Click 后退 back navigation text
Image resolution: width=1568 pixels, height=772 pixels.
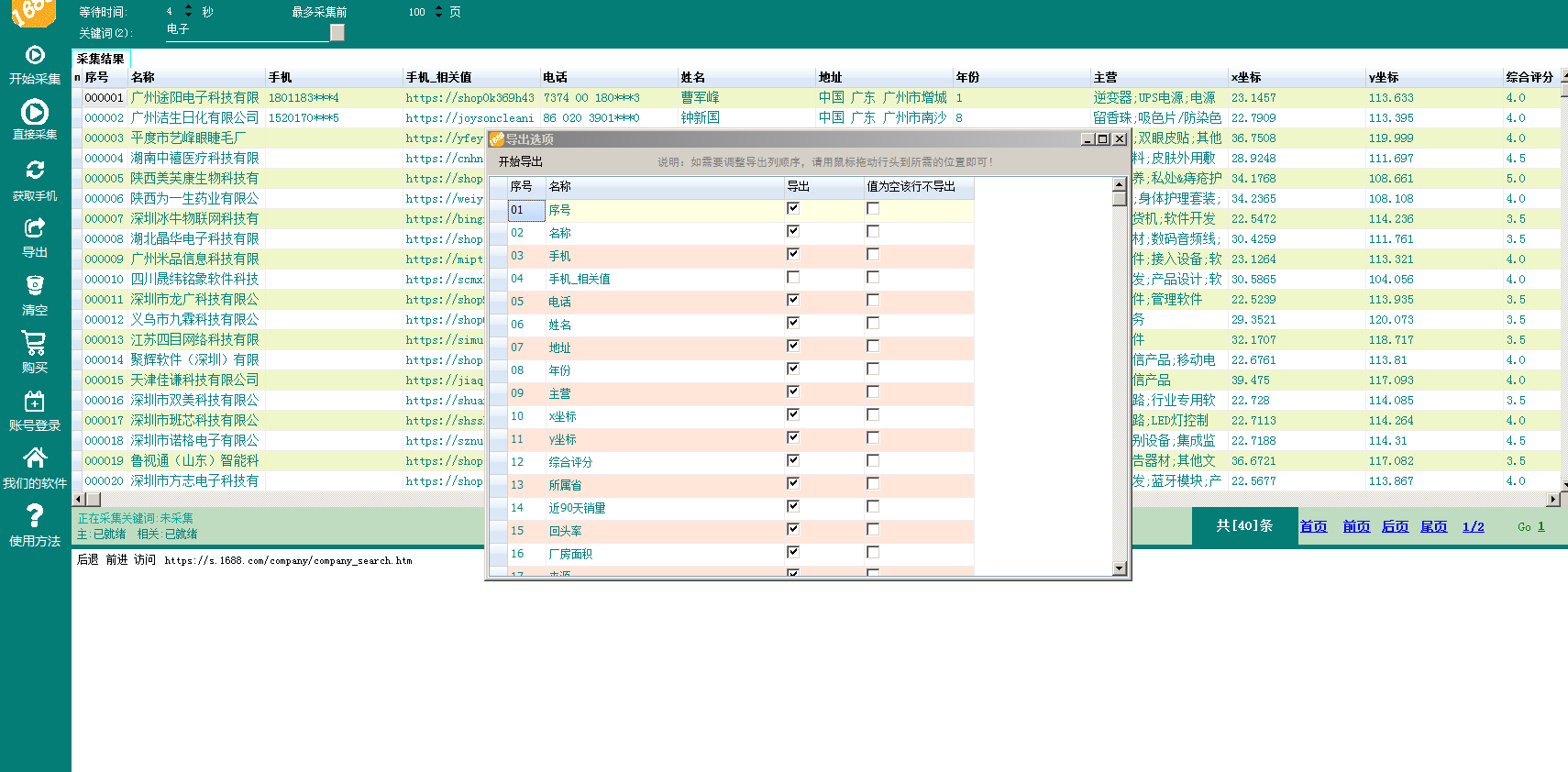87,559
